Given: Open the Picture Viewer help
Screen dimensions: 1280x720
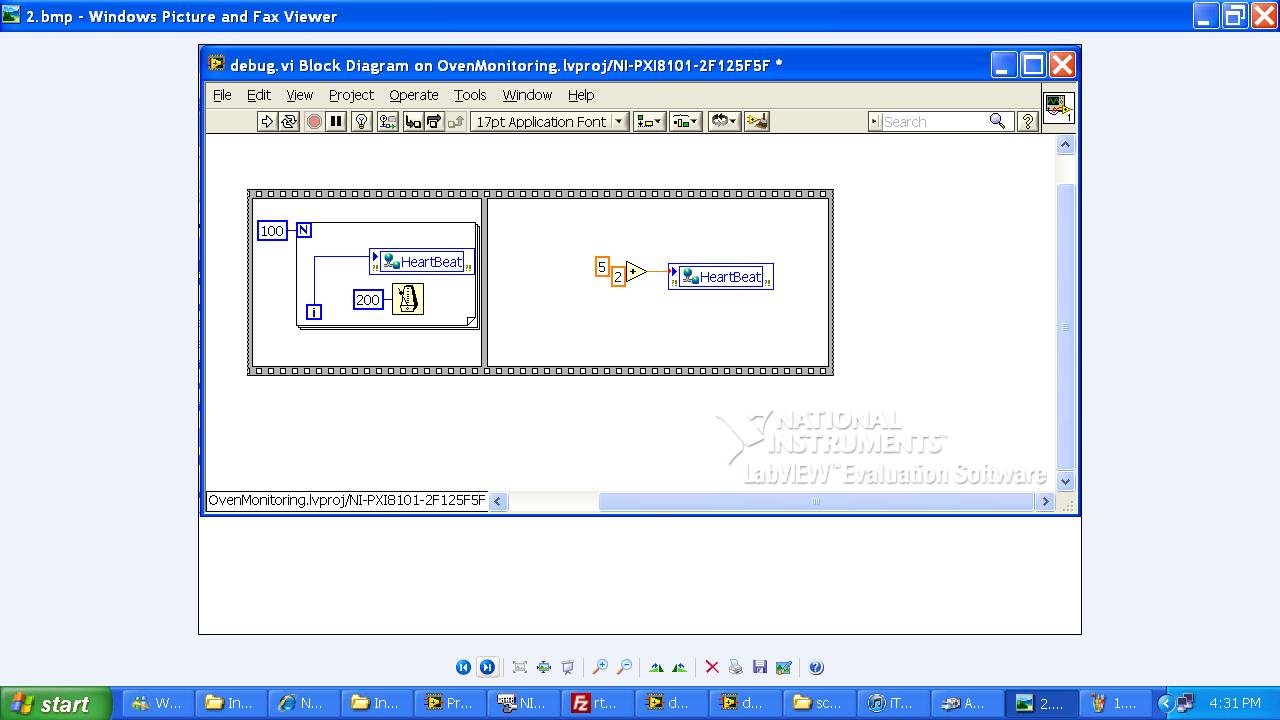Looking at the screenshot, I should (x=816, y=667).
